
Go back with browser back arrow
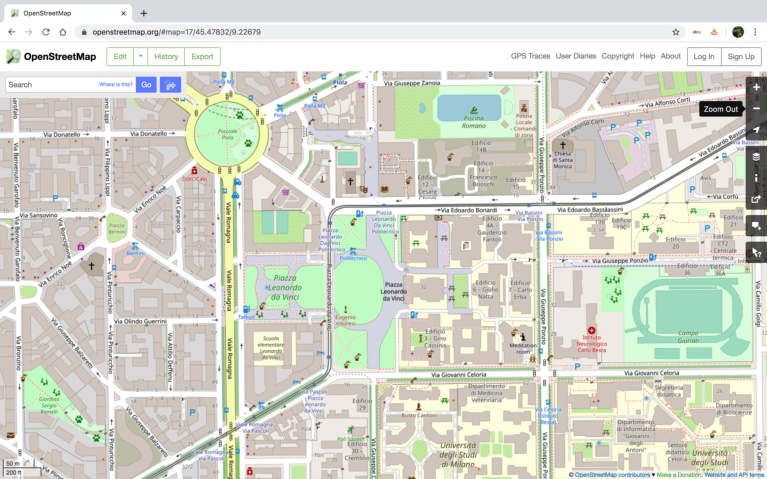pos(12,32)
